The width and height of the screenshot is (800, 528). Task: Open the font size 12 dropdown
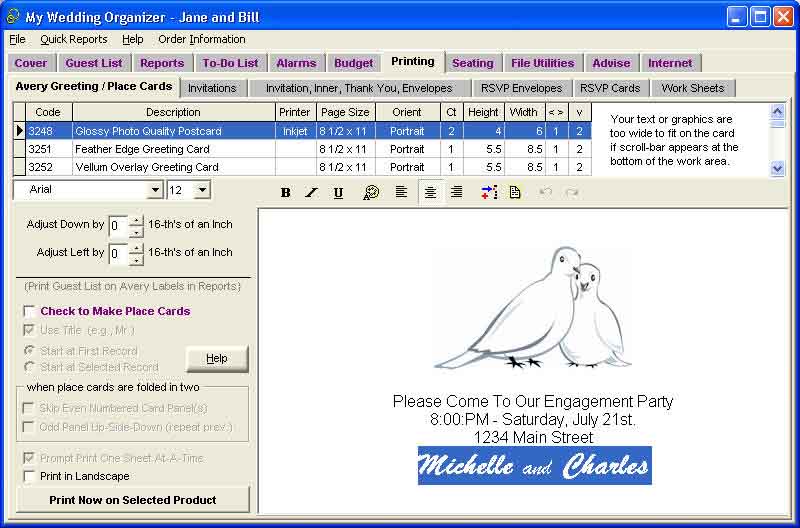(x=203, y=190)
